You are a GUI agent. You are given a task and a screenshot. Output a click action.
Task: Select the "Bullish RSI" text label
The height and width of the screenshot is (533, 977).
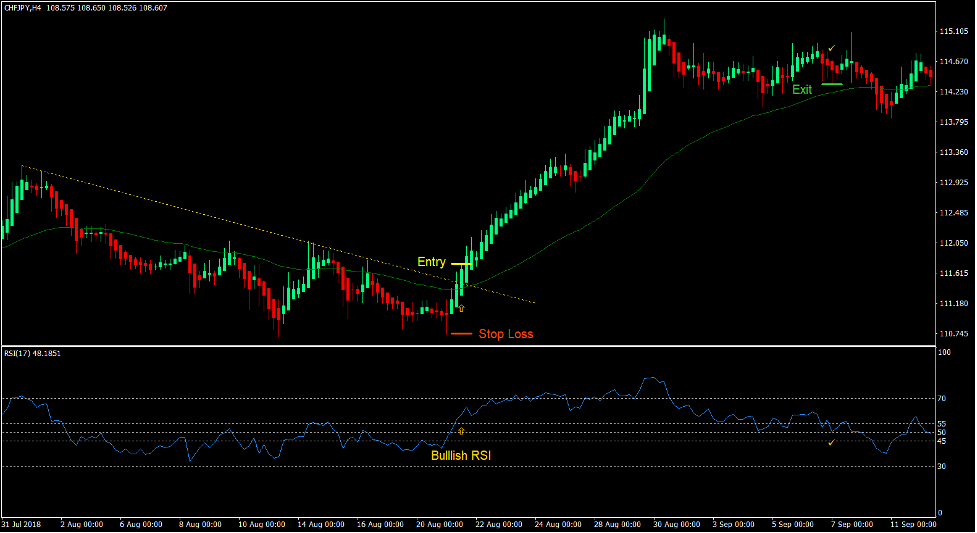(x=461, y=456)
